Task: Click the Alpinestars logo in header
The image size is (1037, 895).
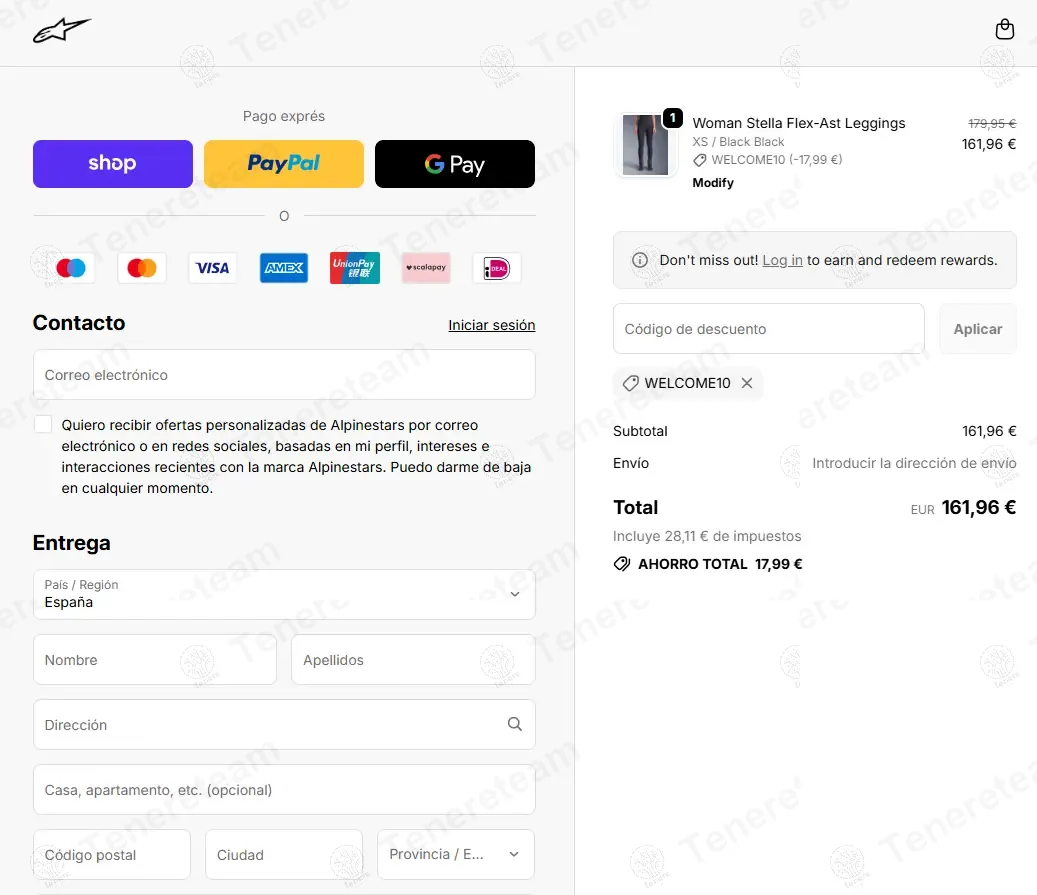Action: click(61, 31)
